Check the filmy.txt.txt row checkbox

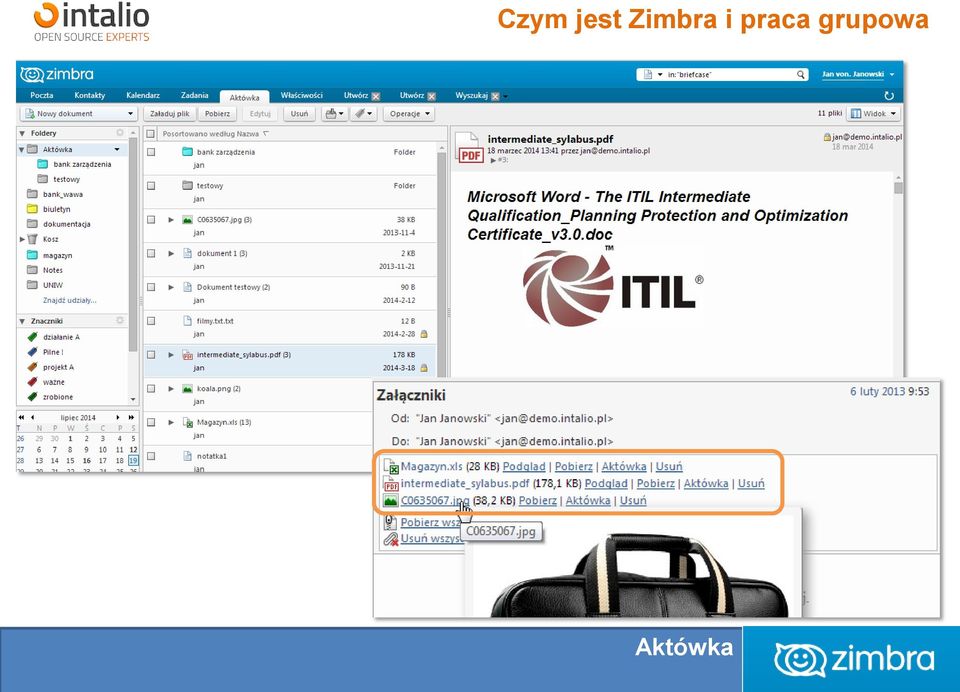(151, 321)
